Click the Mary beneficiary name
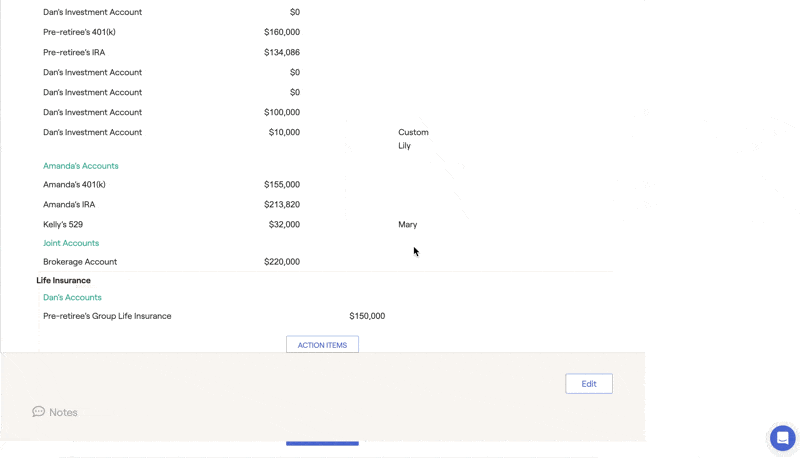Screen dimensions: 800x458 tap(408, 224)
